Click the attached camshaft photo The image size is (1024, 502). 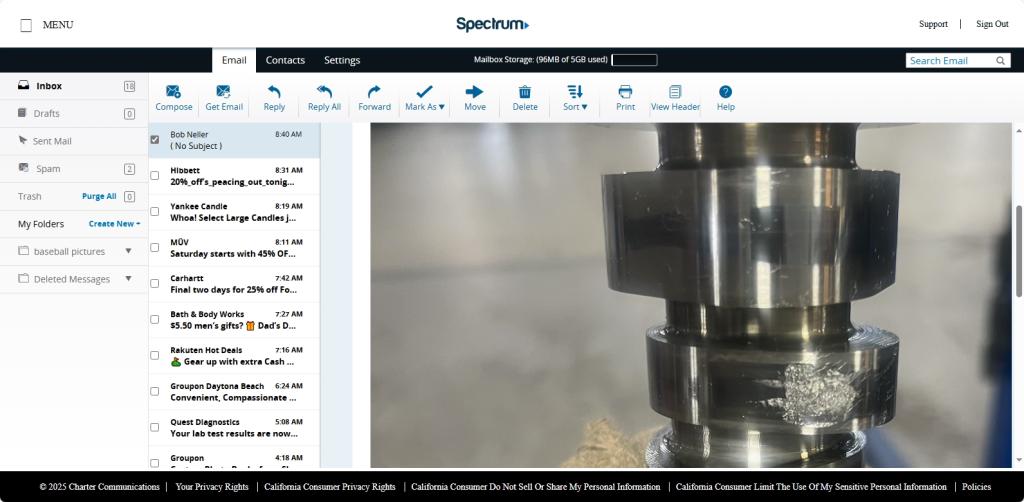(x=691, y=295)
